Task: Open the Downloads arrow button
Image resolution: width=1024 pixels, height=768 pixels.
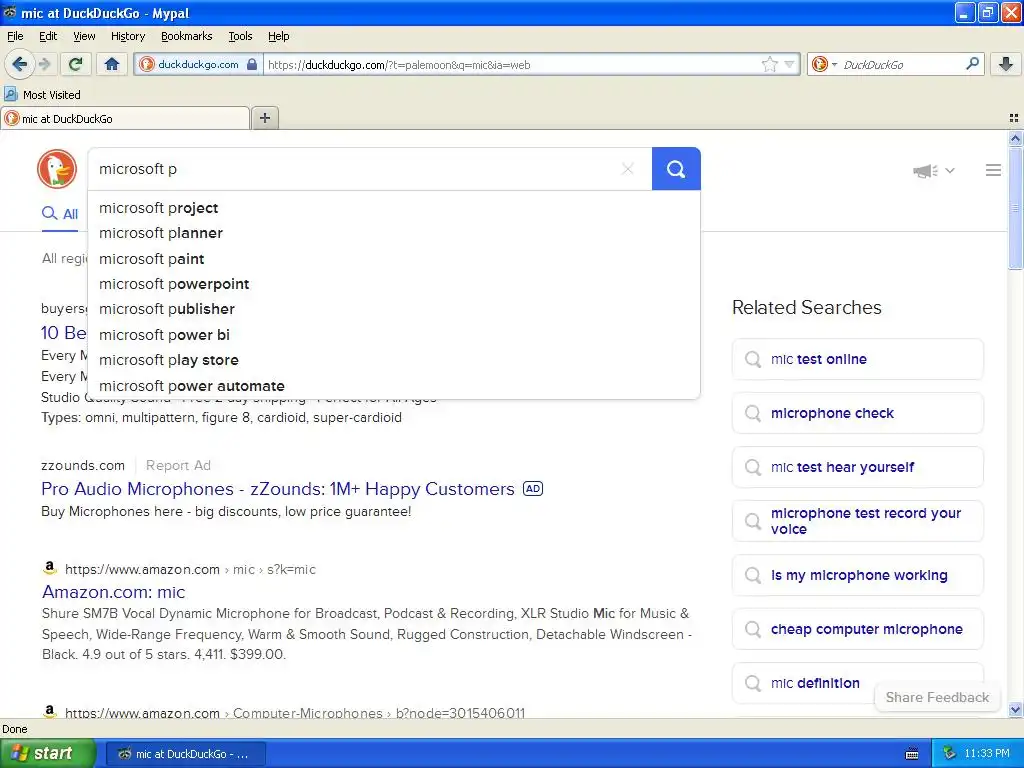Action: [x=1006, y=64]
